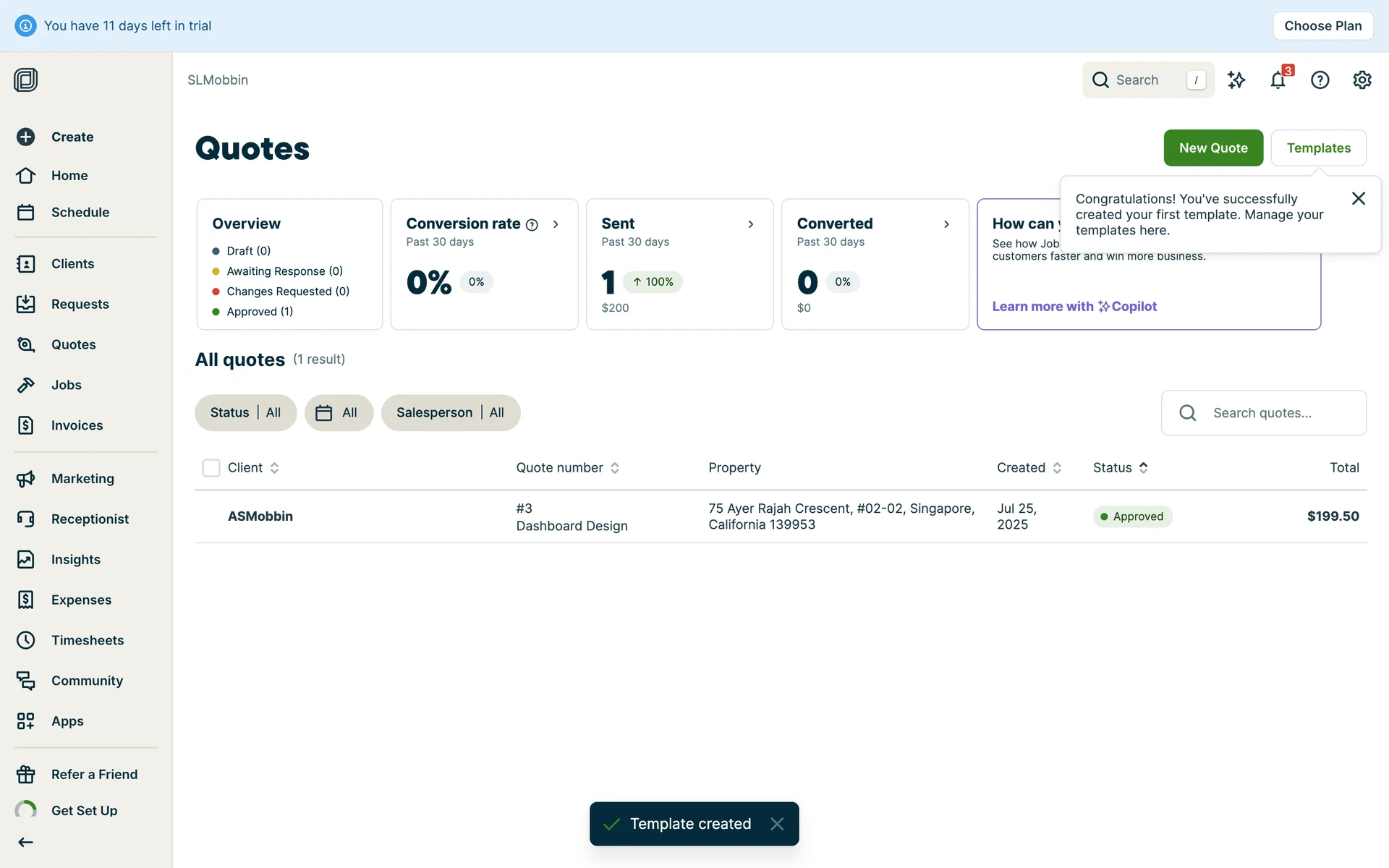1389x868 pixels.
Task: Click the Jobber logo icon in sidebar
Action: (26, 80)
